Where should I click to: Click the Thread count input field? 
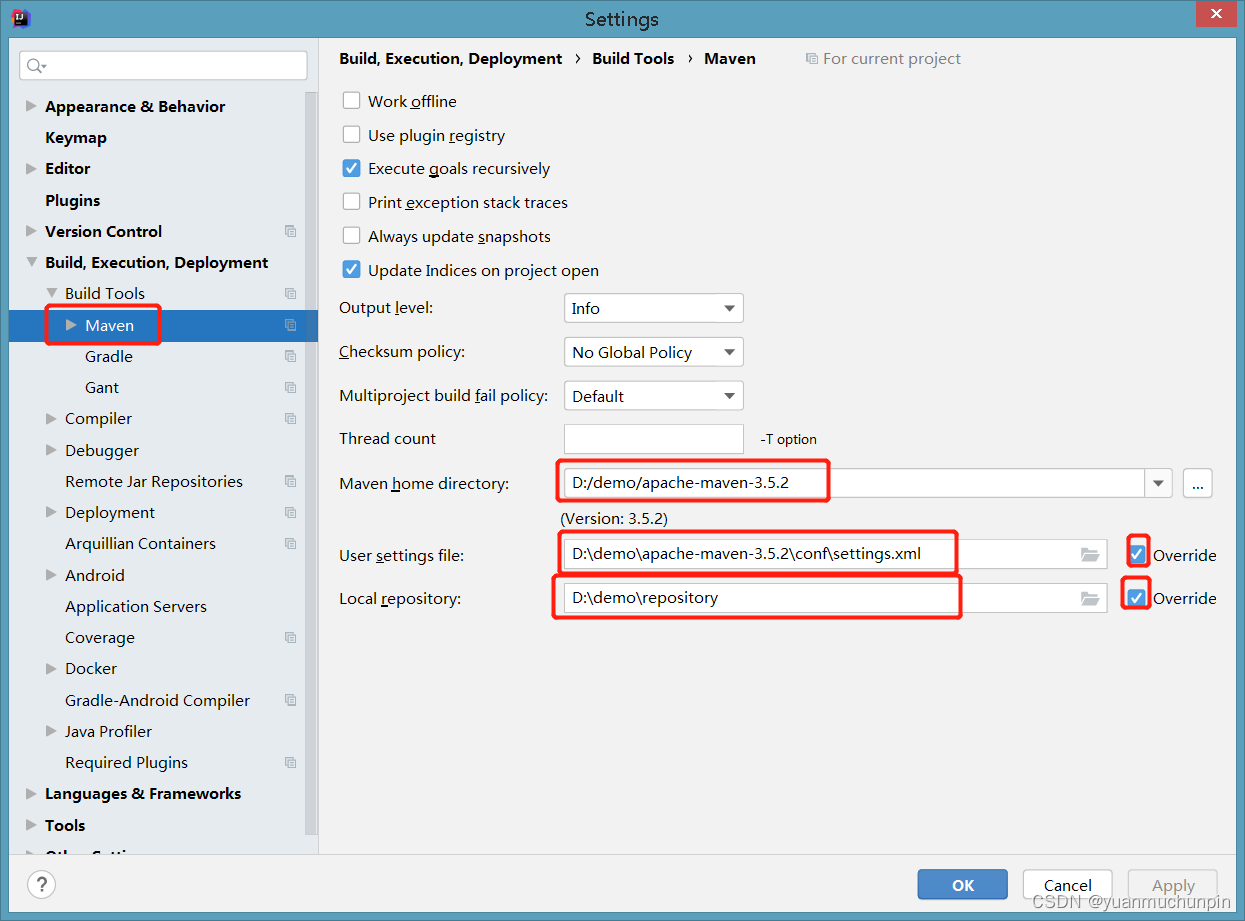point(654,439)
